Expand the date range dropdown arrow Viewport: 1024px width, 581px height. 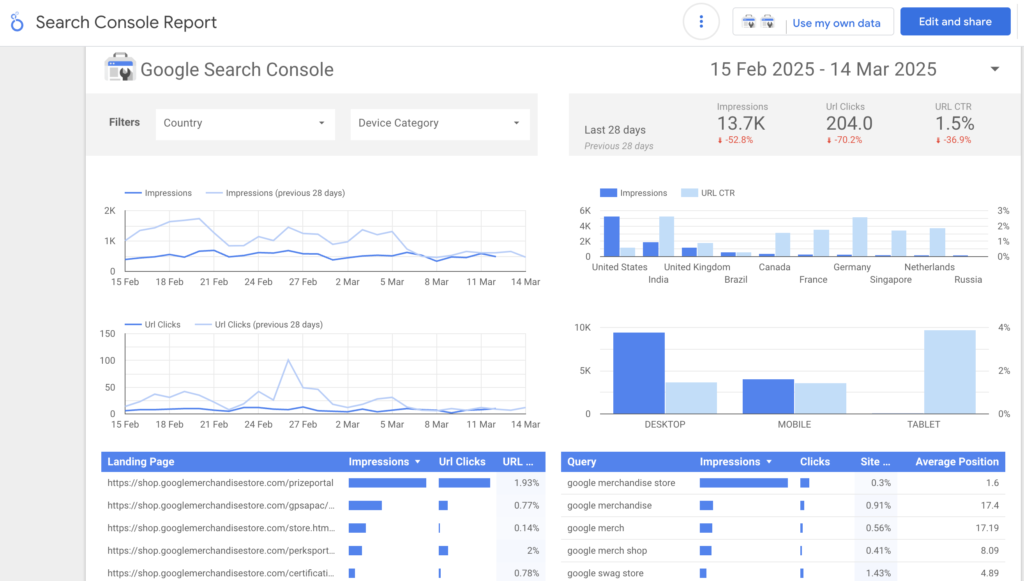tap(994, 69)
